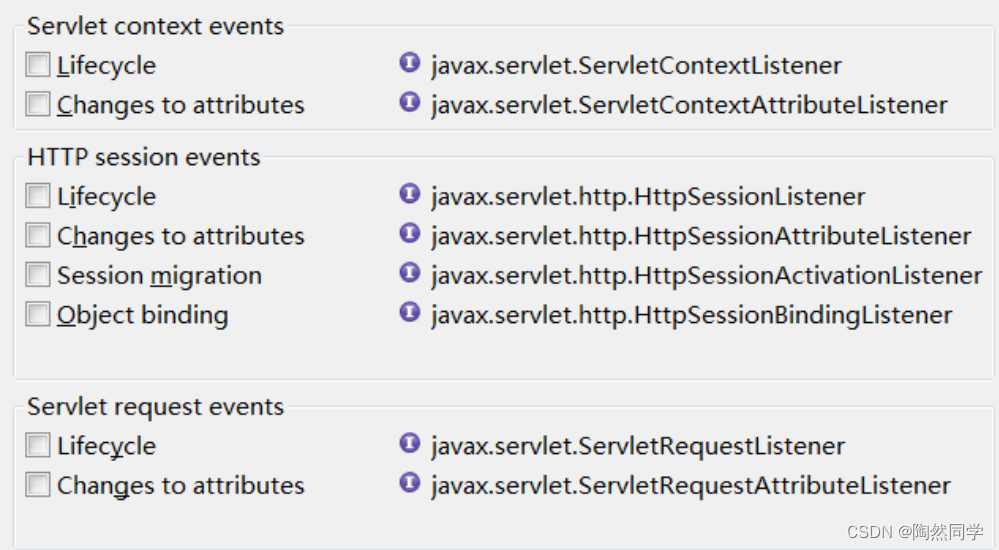
Task: Click interface icon beside ServletContextAttributeListener
Action: (x=410, y=102)
